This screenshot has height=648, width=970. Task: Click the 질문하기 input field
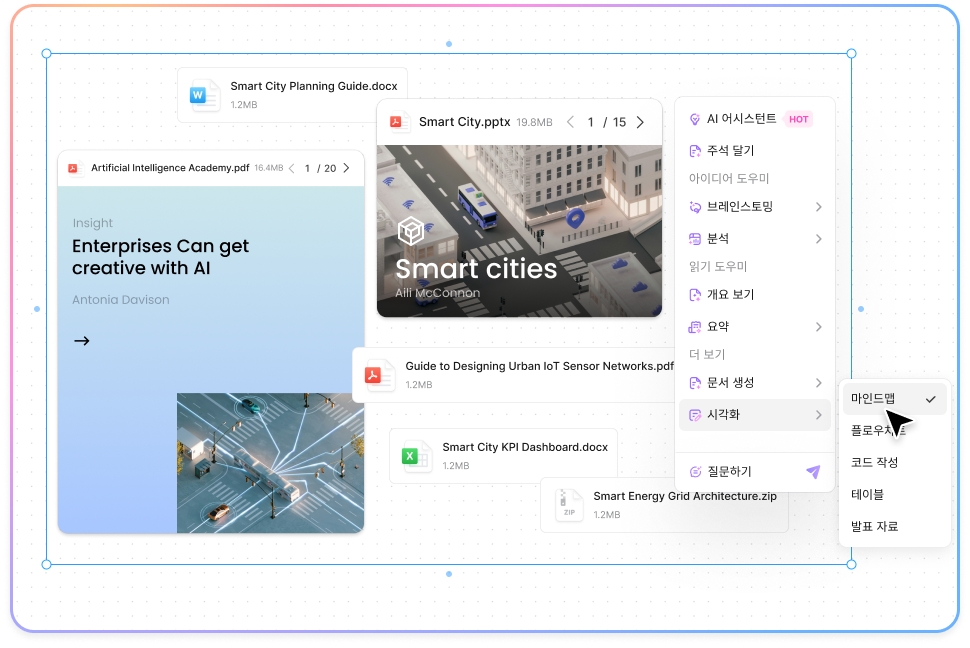click(740, 472)
